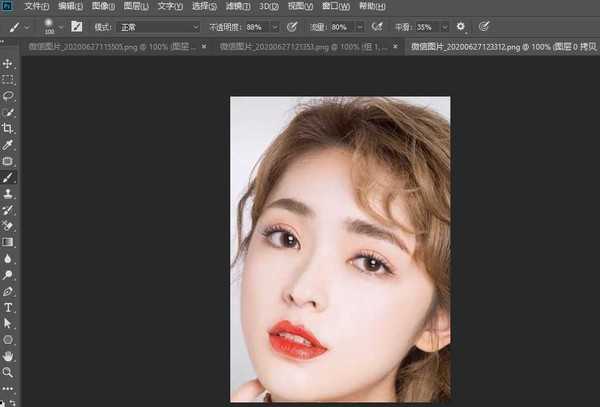The height and width of the screenshot is (407, 600).
Task: Select the Hand tool
Action: [x=8, y=355]
